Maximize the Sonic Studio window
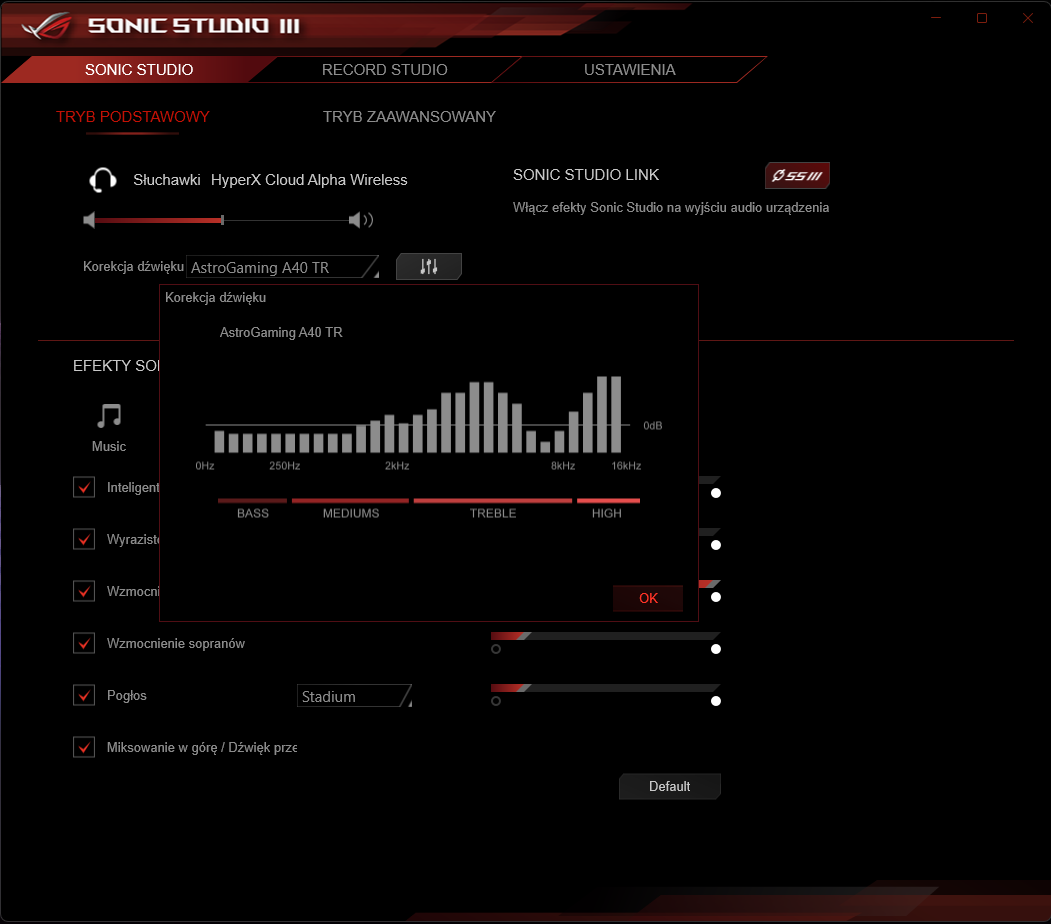The width and height of the screenshot is (1051, 924). click(x=982, y=18)
